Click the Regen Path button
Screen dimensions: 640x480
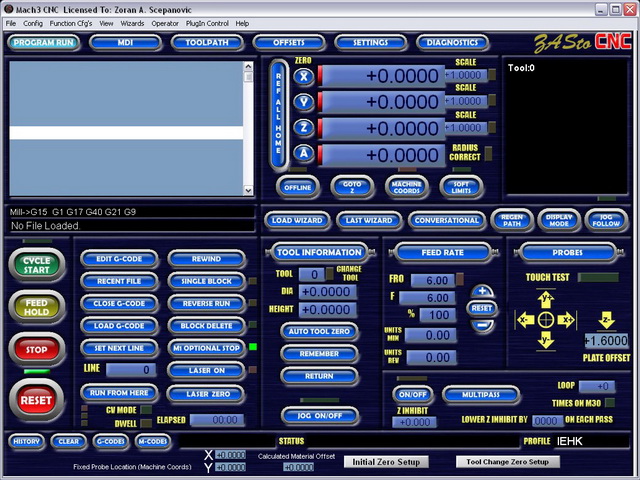(x=512, y=220)
